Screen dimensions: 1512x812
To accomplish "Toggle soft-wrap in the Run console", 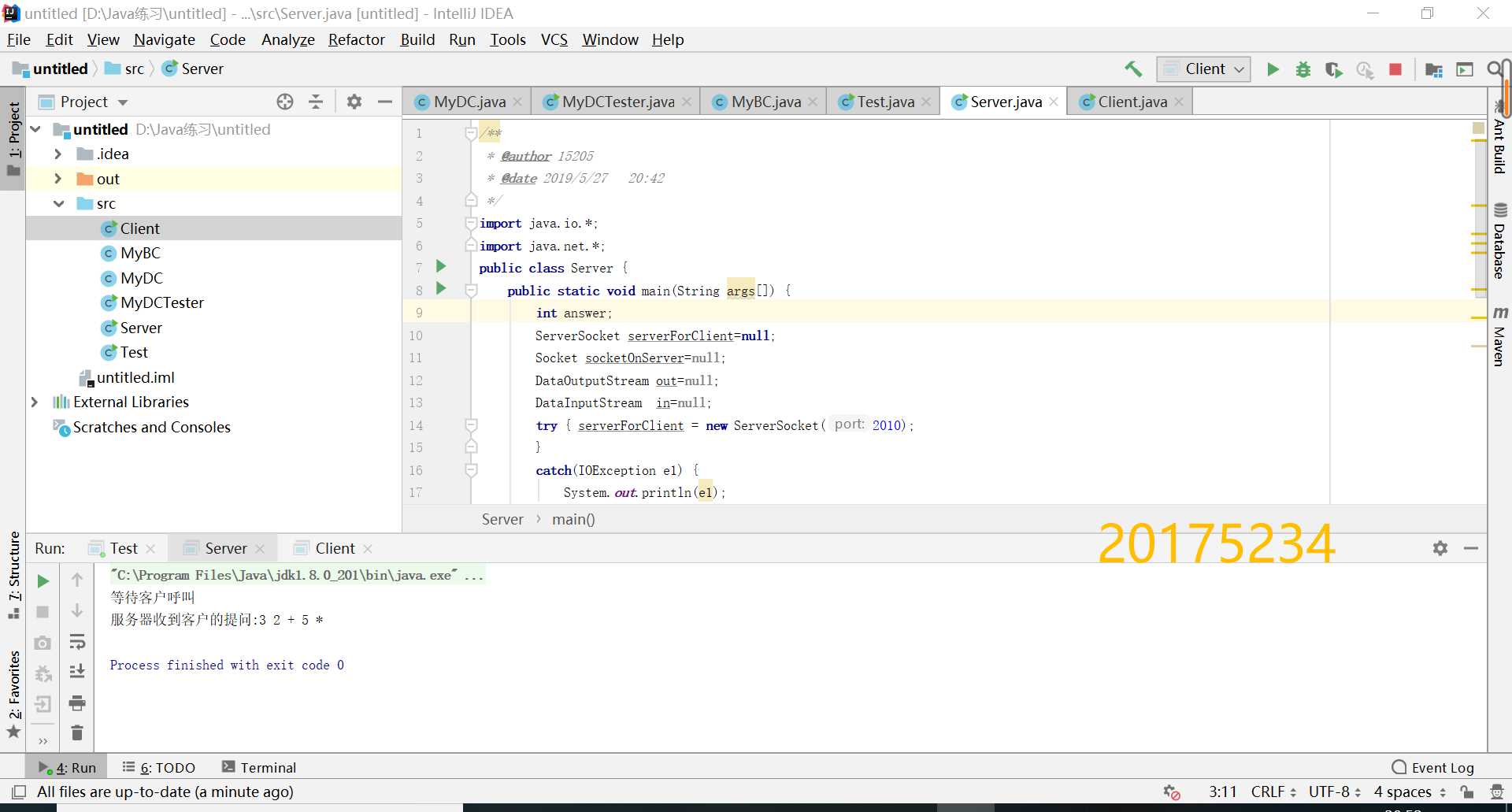I will [x=77, y=642].
